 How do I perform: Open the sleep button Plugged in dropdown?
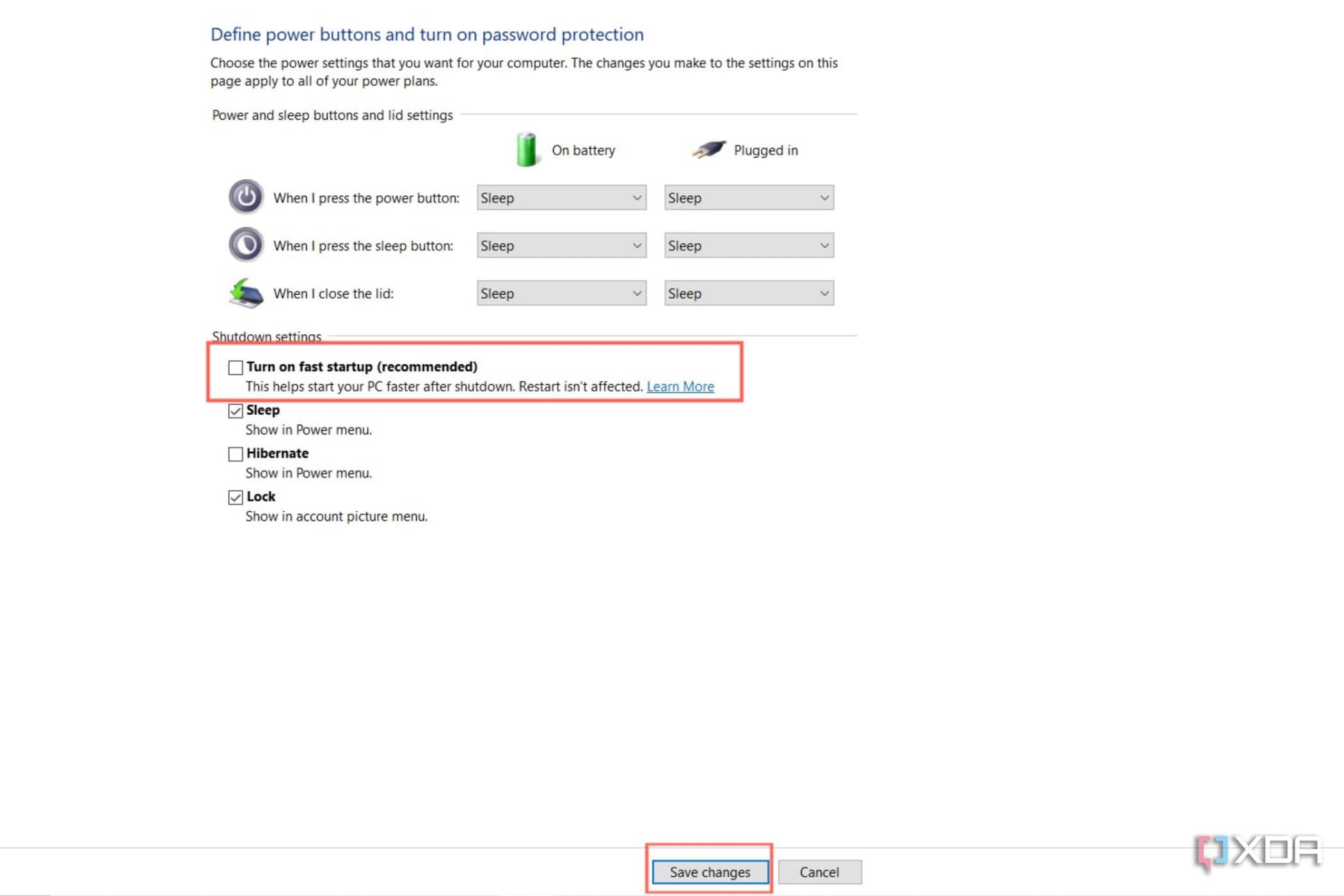tap(749, 244)
